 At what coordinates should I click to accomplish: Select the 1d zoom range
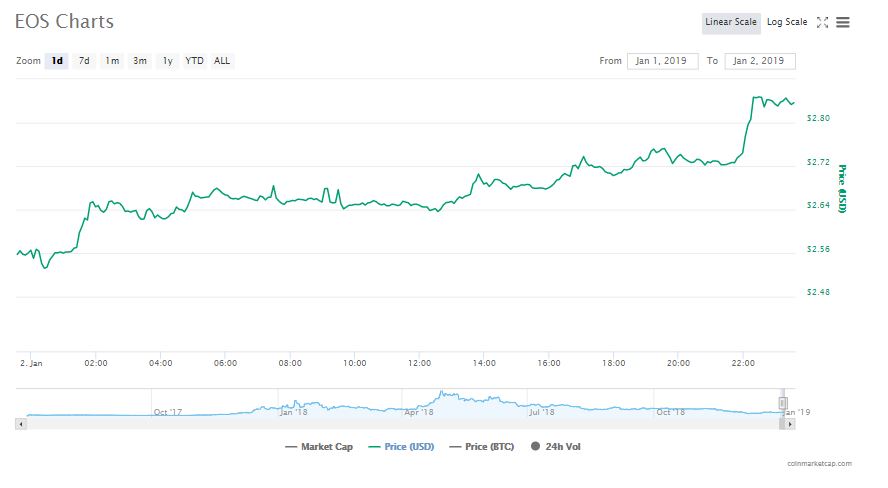pyautogui.click(x=57, y=61)
